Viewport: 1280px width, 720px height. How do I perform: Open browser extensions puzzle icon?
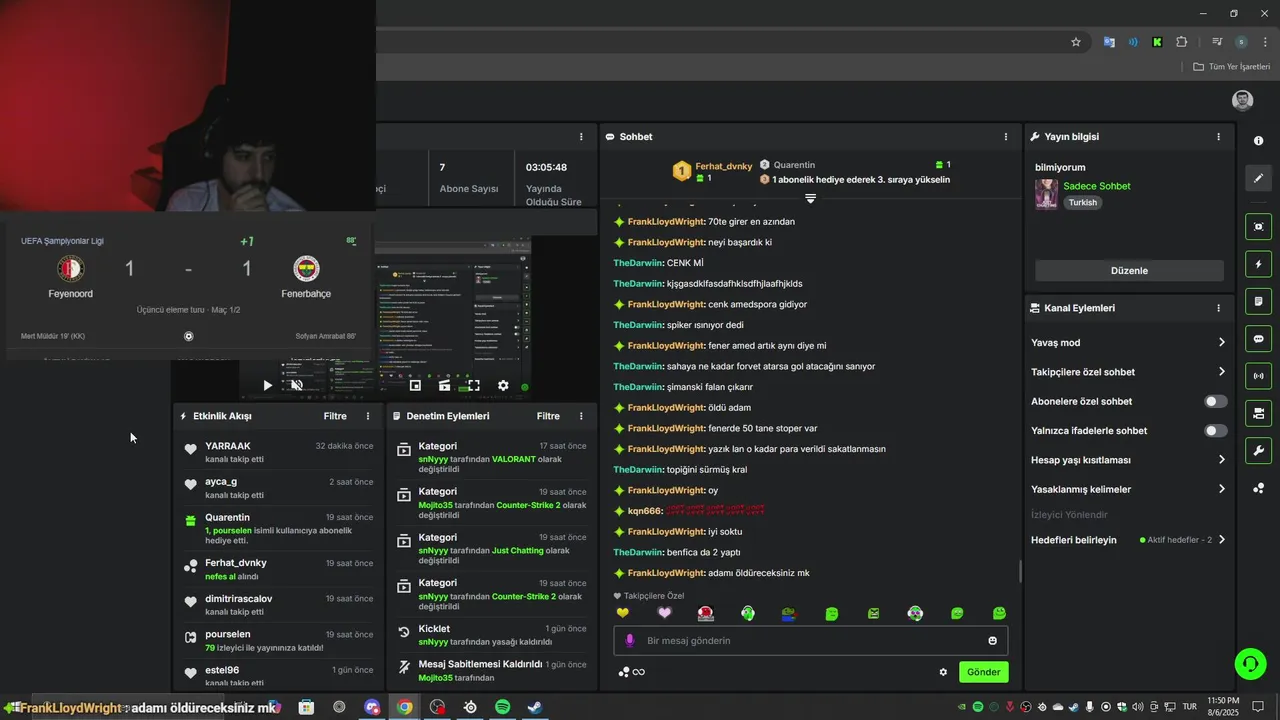(x=1182, y=42)
